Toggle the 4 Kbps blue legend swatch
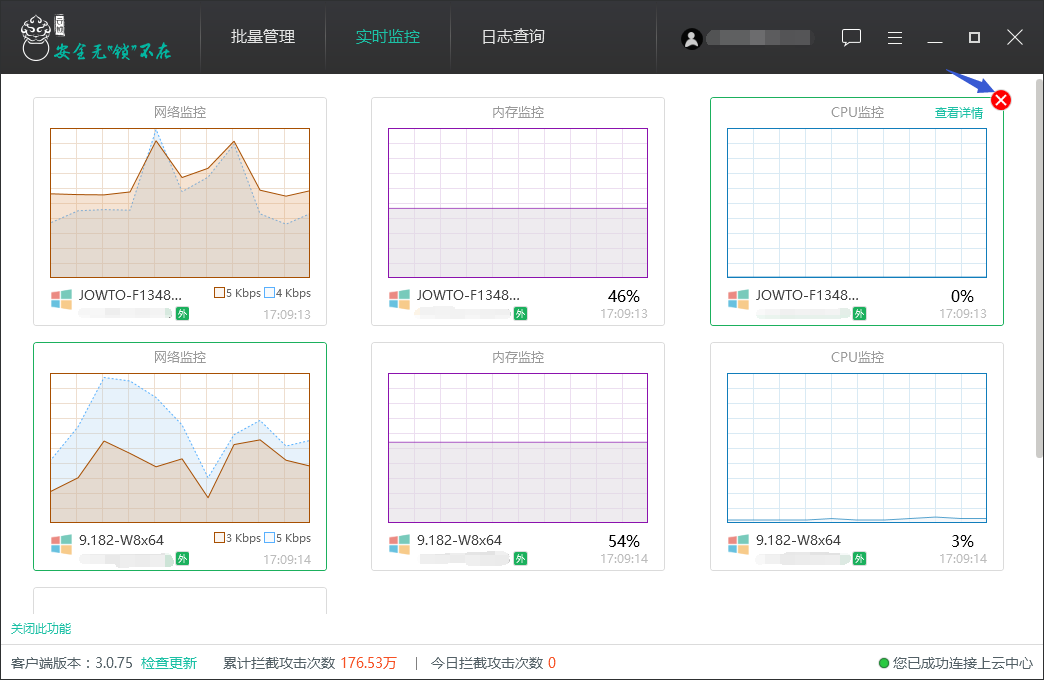The width and height of the screenshot is (1044, 680). click(x=269, y=293)
